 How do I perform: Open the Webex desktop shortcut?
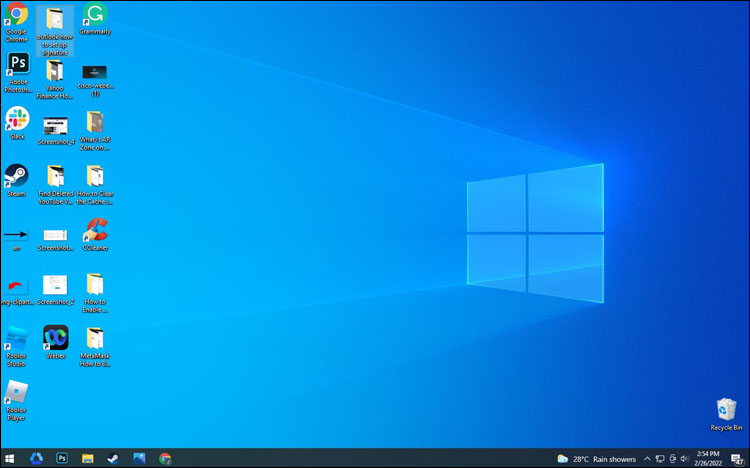pos(55,342)
